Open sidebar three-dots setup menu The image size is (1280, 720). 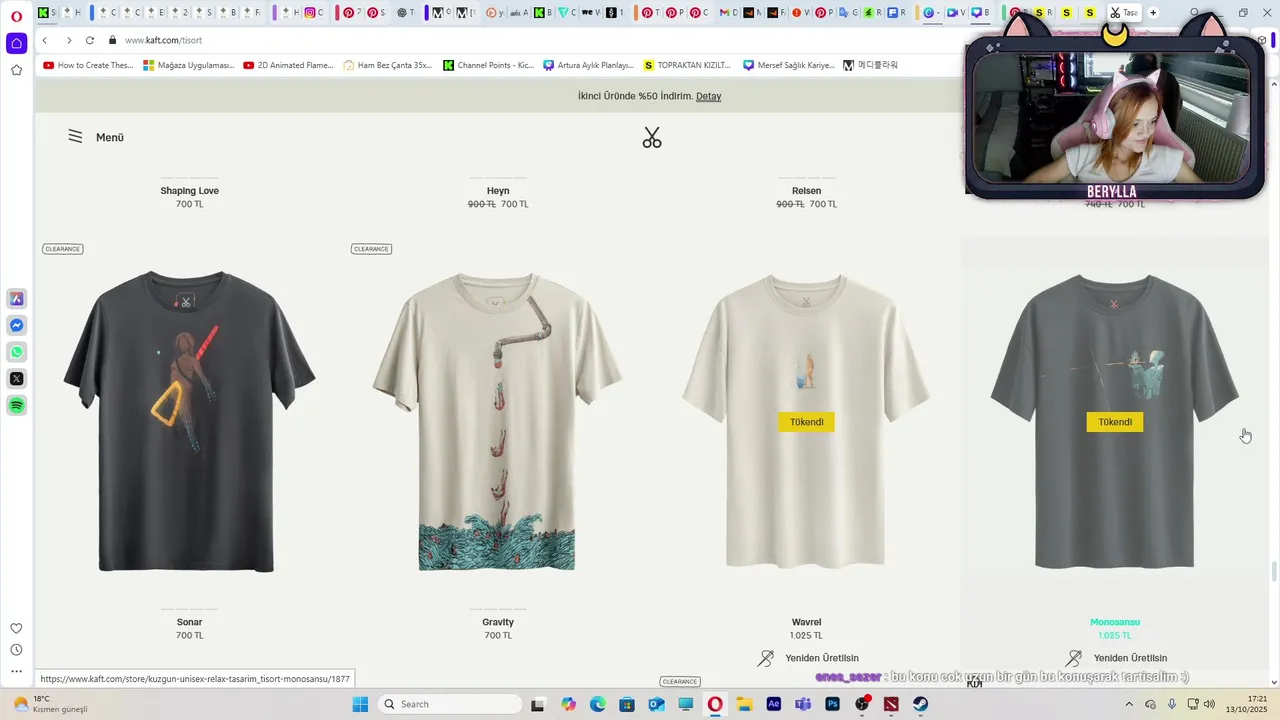(16, 671)
